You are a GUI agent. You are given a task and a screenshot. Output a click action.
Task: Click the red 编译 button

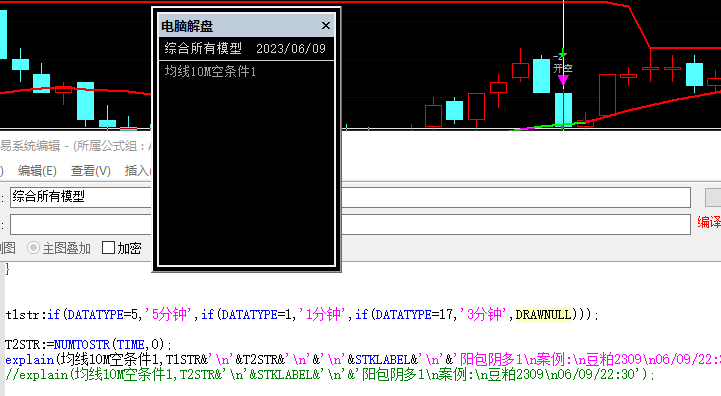709,222
